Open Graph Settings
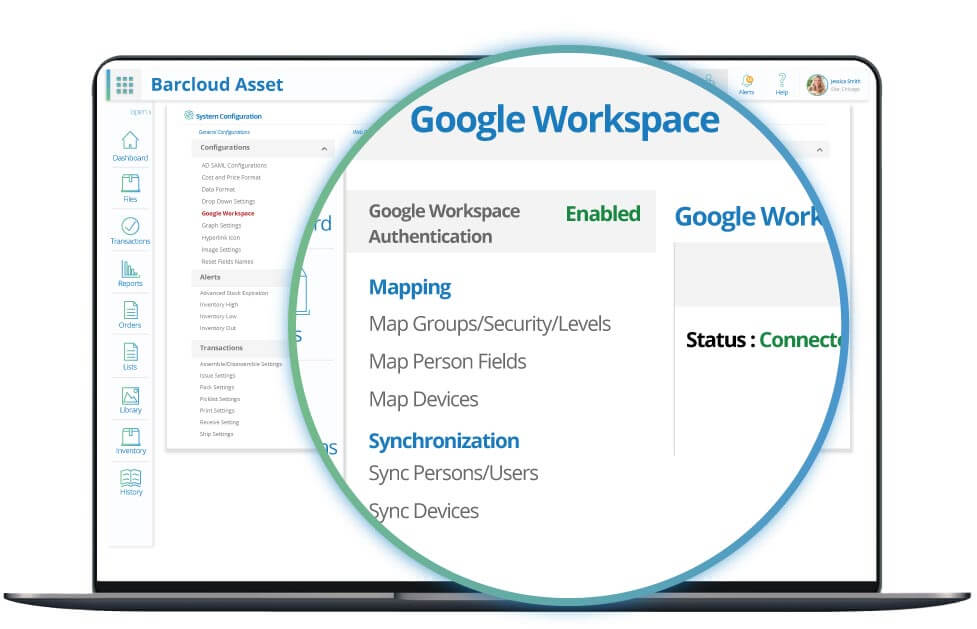977x629 pixels. (x=221, y=226)
